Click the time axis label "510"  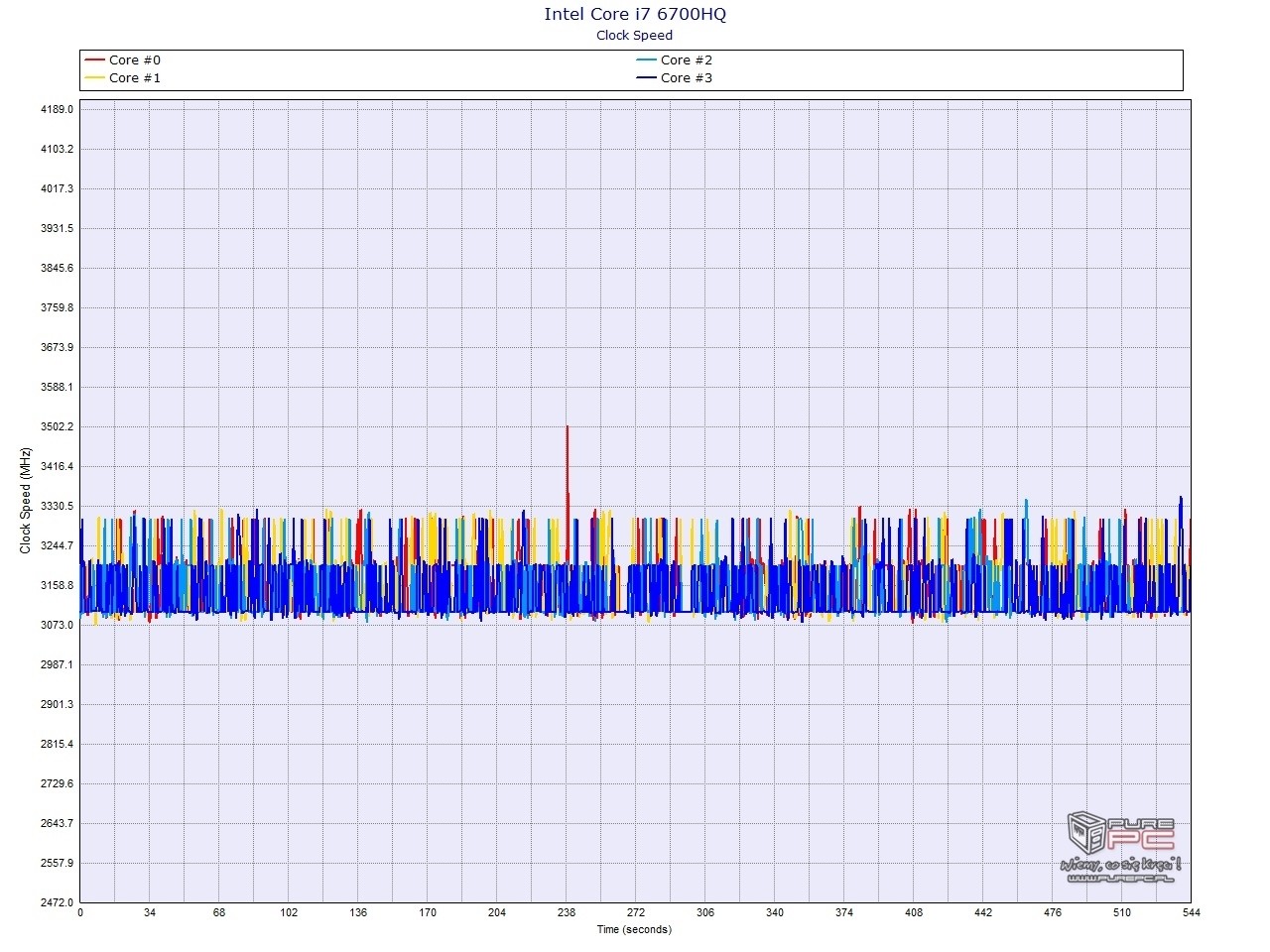coord(1122,913)
